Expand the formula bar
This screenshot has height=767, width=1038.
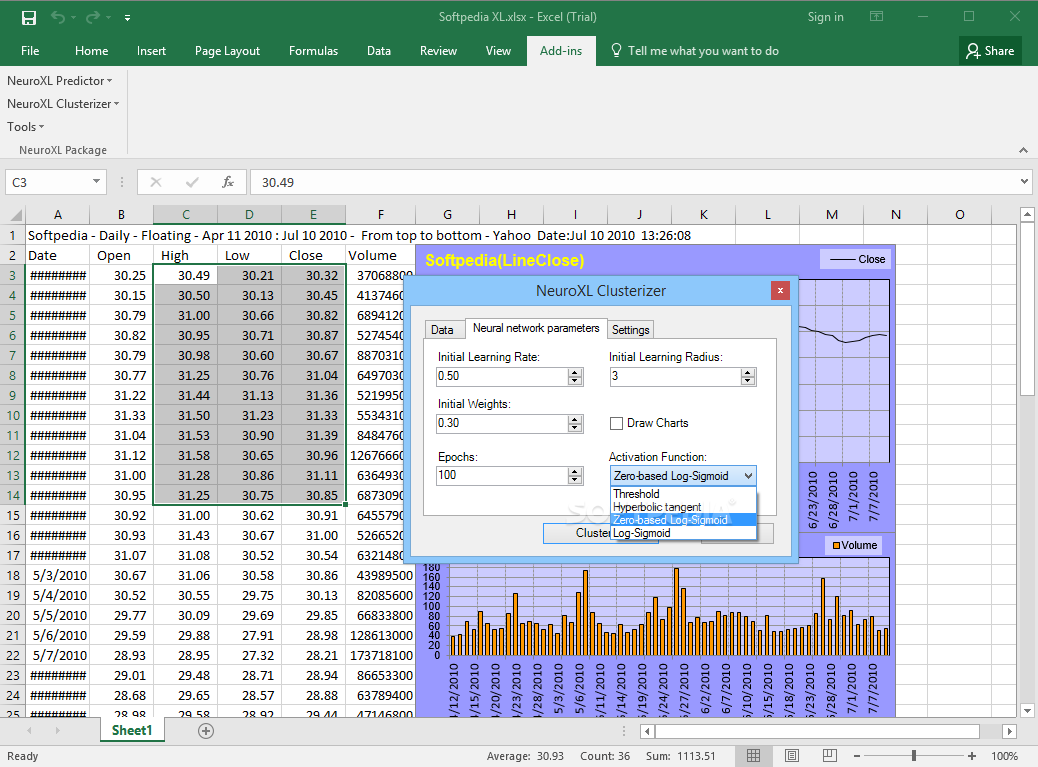(x=1024, y=181)
